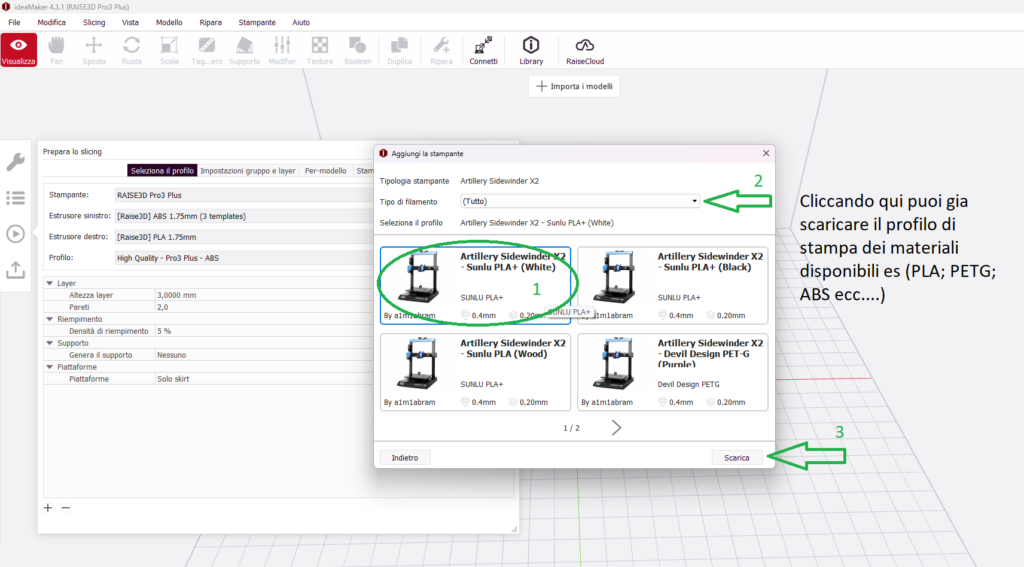The height and width of the screenshot is (567, 1024).
Task: Select the Visualizza view tool
Action: point(18,50)
